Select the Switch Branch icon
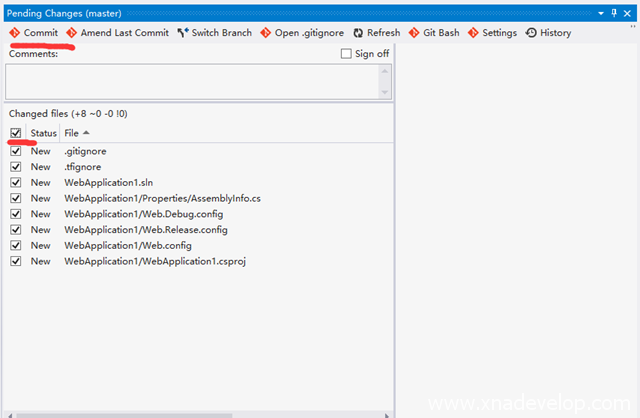The image size is (640, 418). 183,33
